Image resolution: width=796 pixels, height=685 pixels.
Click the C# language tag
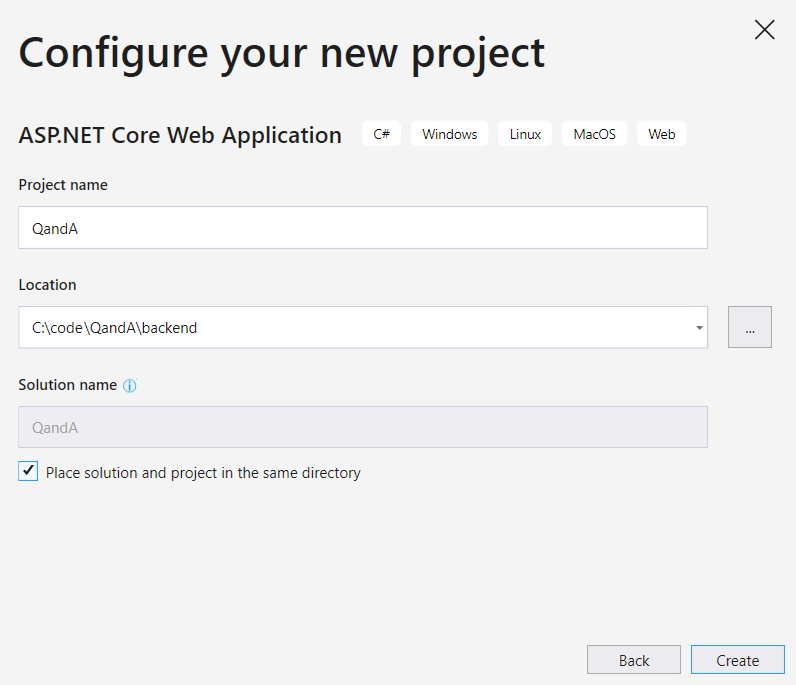[382, 134]
